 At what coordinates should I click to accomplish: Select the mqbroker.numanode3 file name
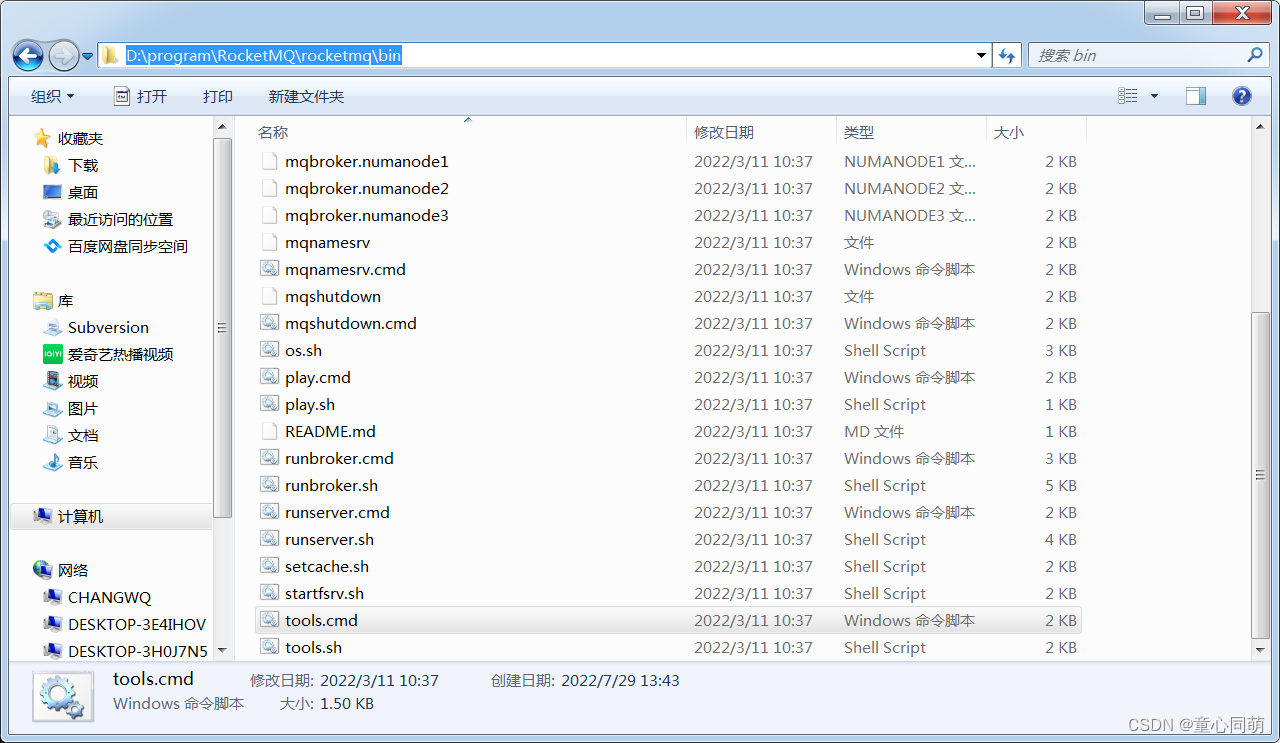click(x=367, y=215)
